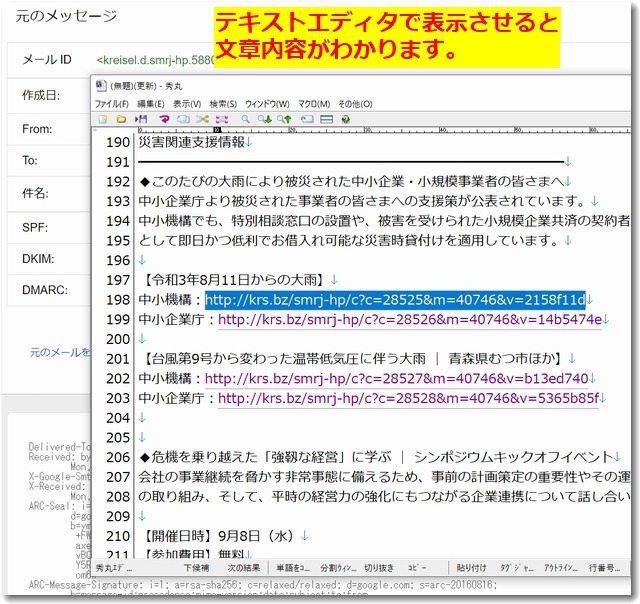Click the 下候補 function key button
The height and width of the screenshot is (604, 640).
coord(196,568)
